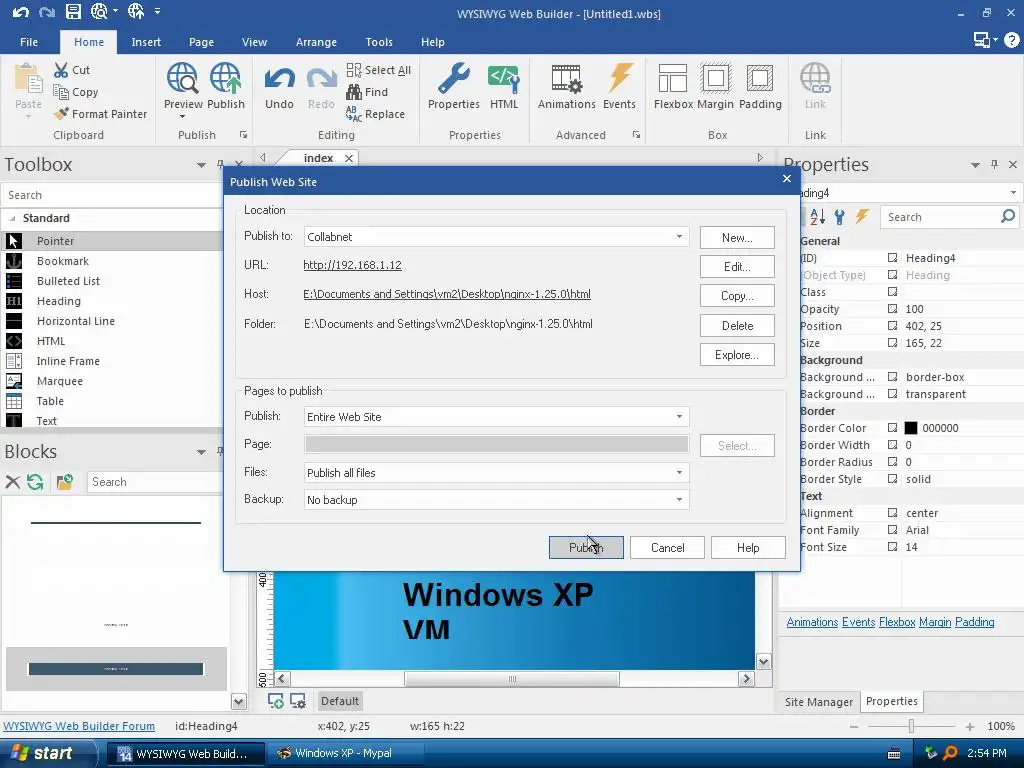Toggle the checkbox beside Font Family
Screen dimensions: 1024x768
pos(893,530)
